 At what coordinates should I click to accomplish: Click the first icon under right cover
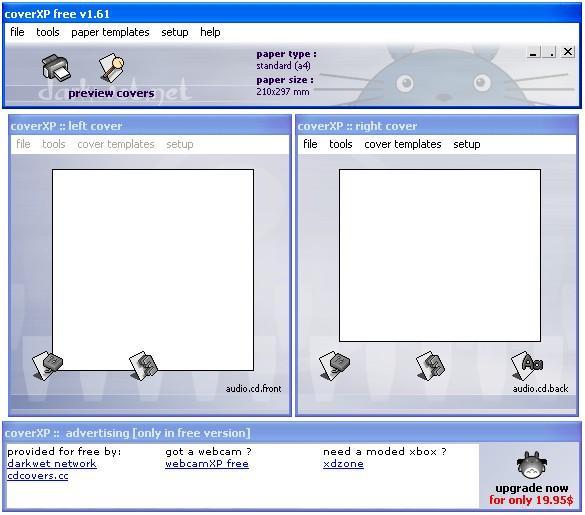335,365
